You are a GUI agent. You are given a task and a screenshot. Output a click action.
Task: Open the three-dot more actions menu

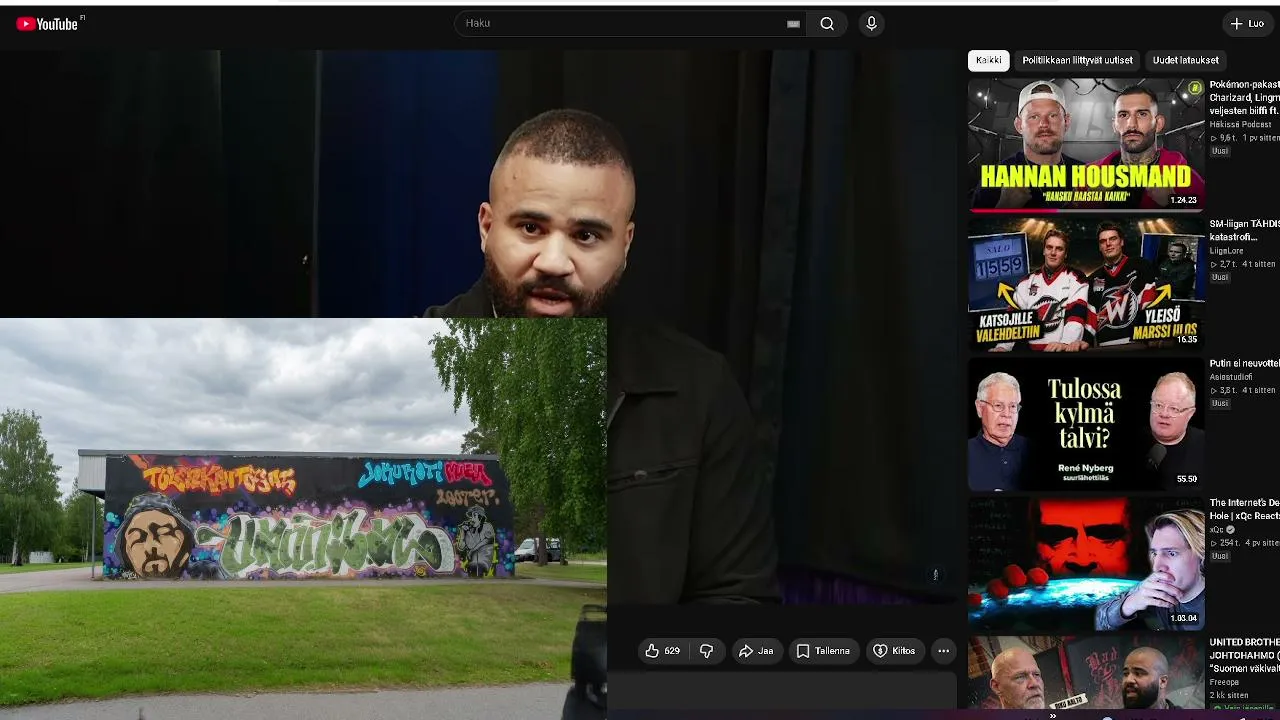tap(943, 651)
